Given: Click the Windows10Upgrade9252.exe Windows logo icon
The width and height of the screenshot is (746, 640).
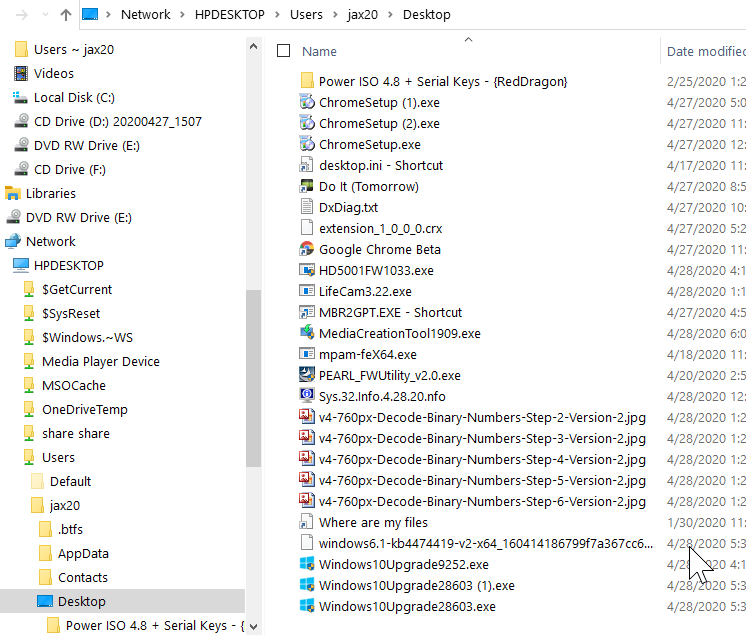Looking at the screenshot, I should (307, 564).
